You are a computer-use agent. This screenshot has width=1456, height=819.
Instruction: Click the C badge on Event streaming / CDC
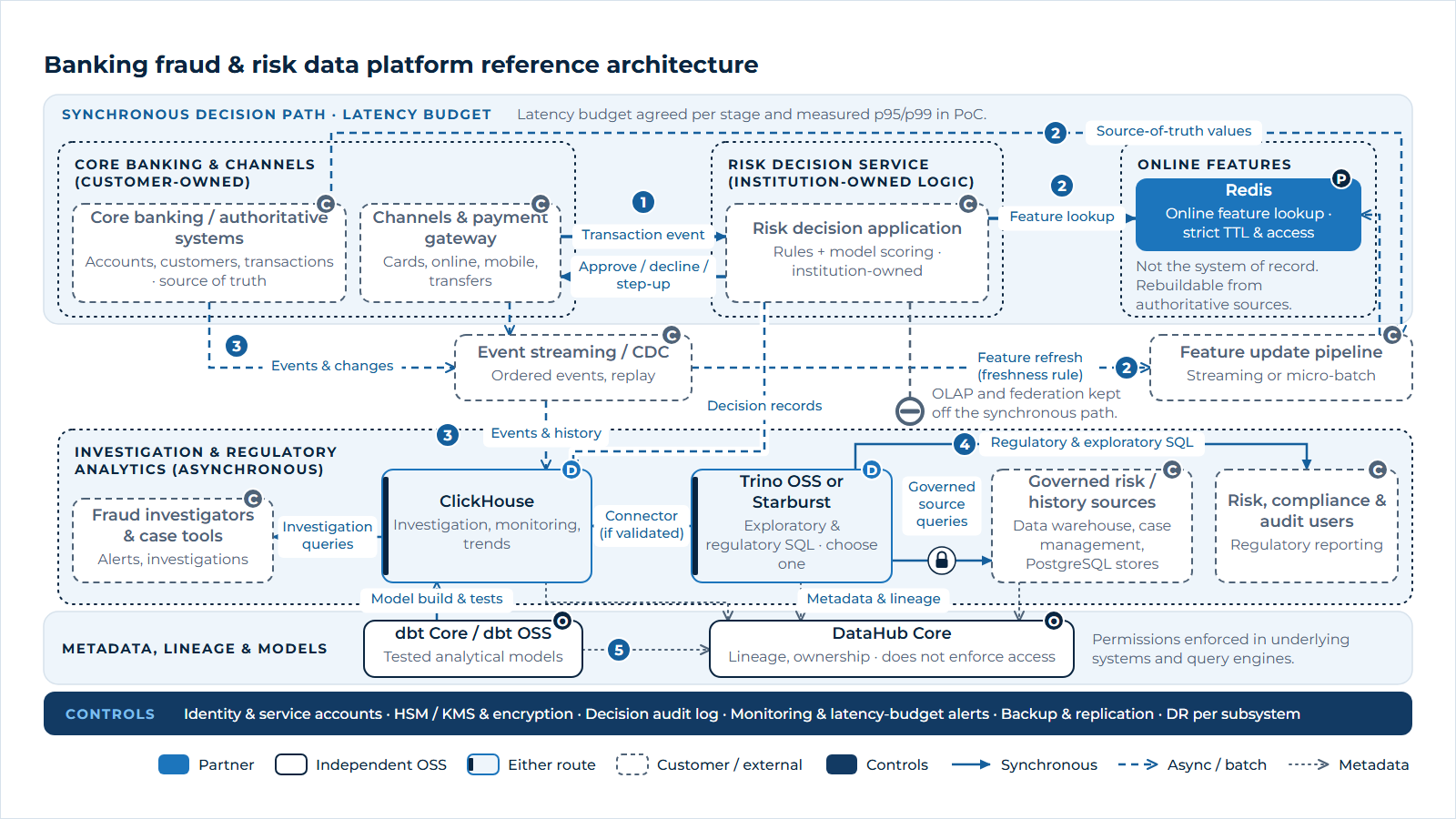672,335
